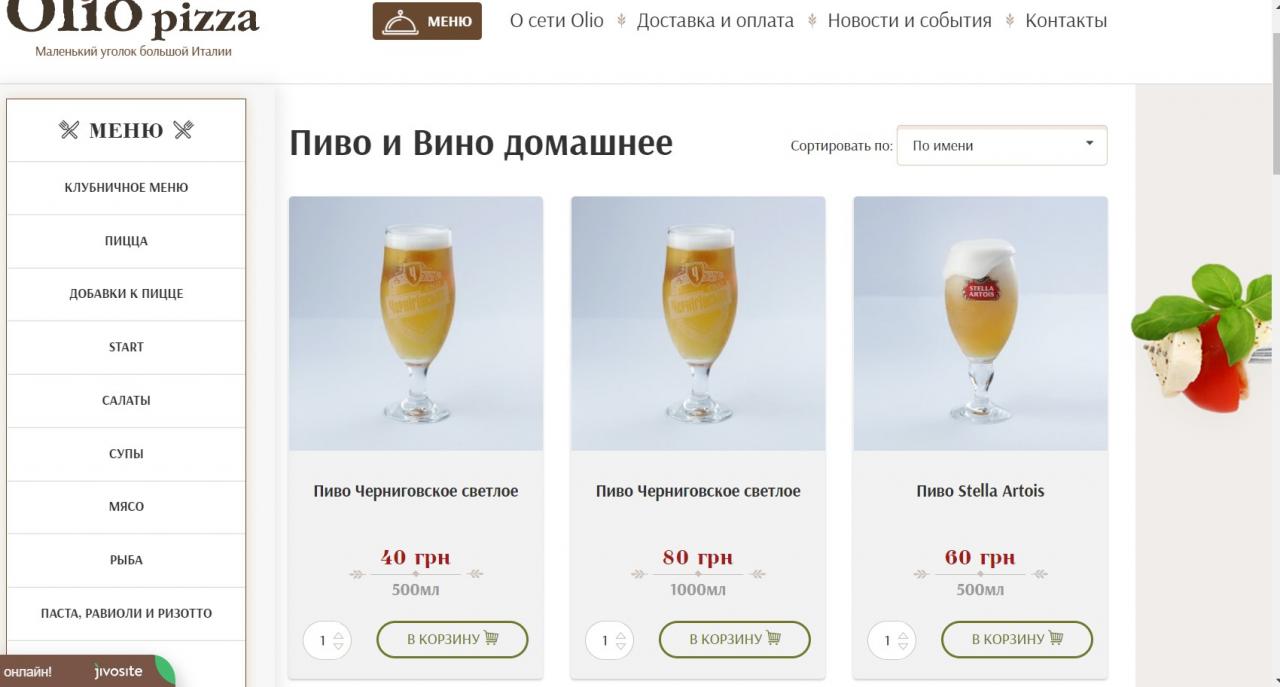This screenshot has height=687, width=1280.
Task: Select Салаты in the side menu
Action: coord(126,401)
